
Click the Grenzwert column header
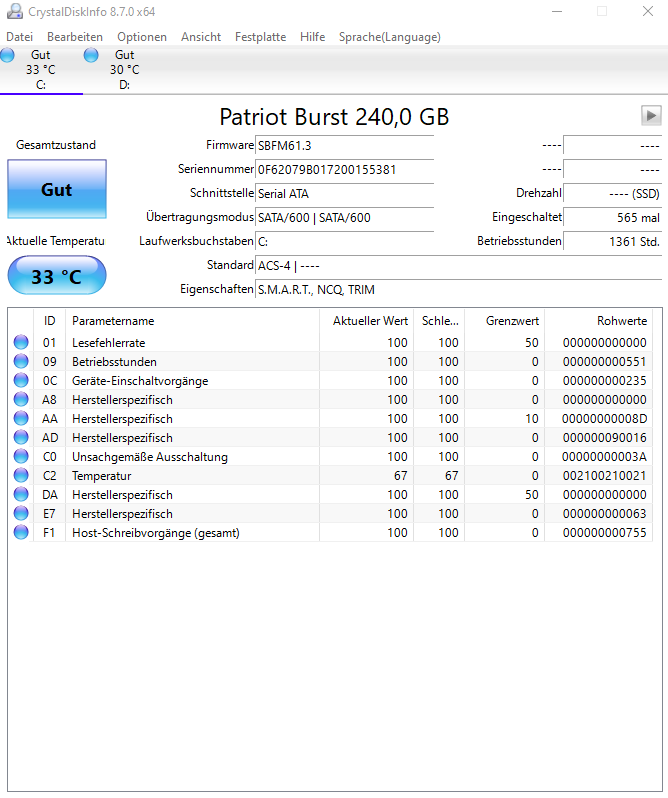point(504,321)
